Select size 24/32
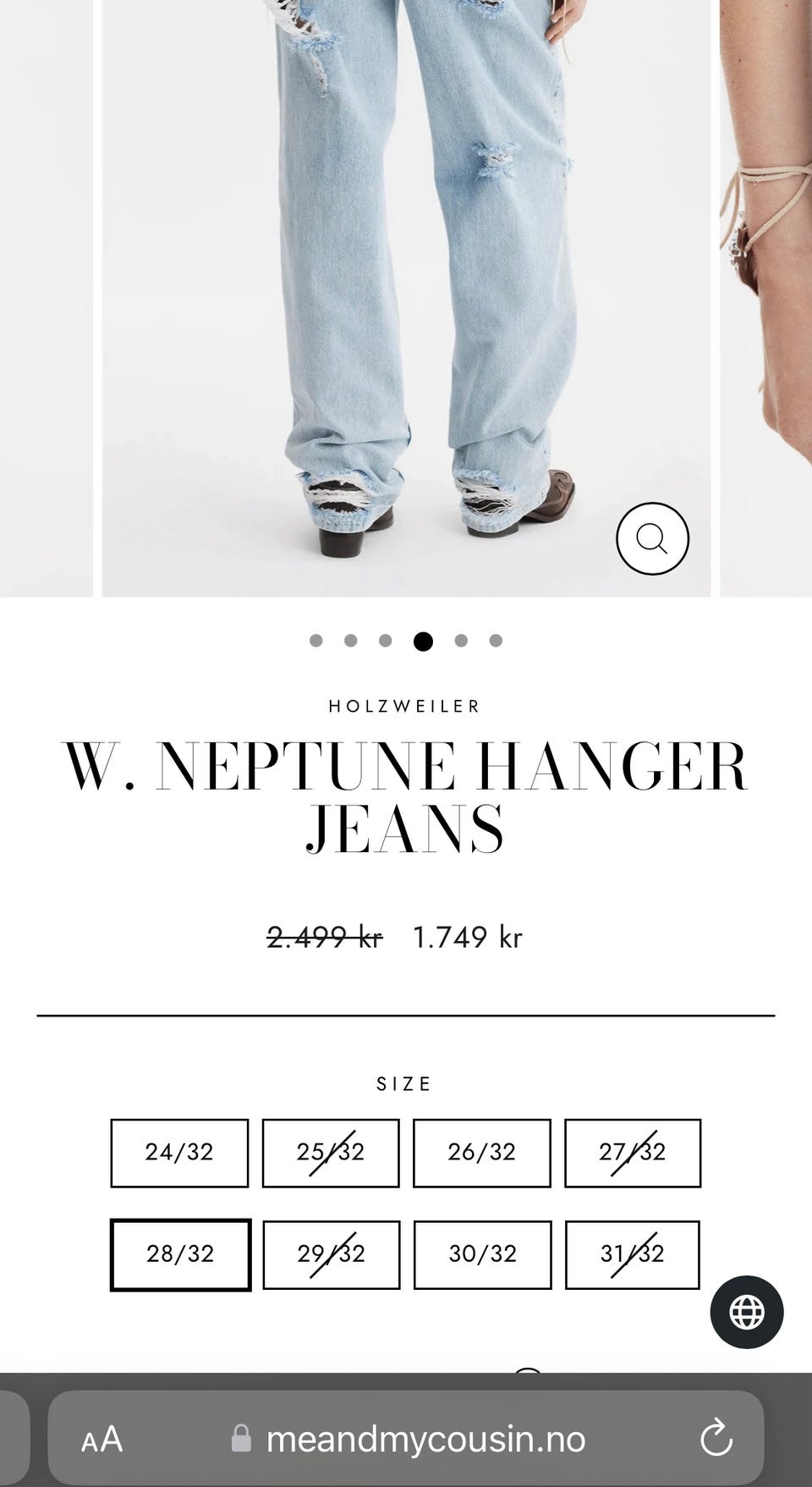 [x=179, y=1153]
